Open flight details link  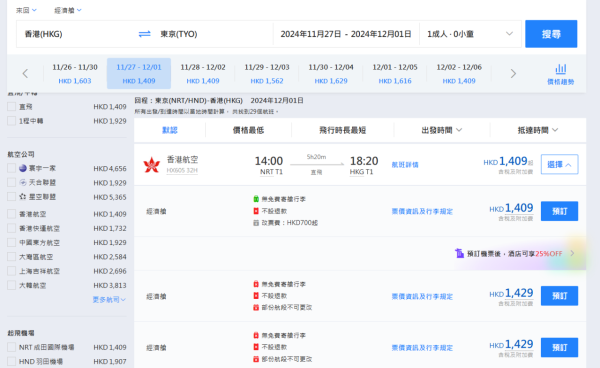click(405, 165)
